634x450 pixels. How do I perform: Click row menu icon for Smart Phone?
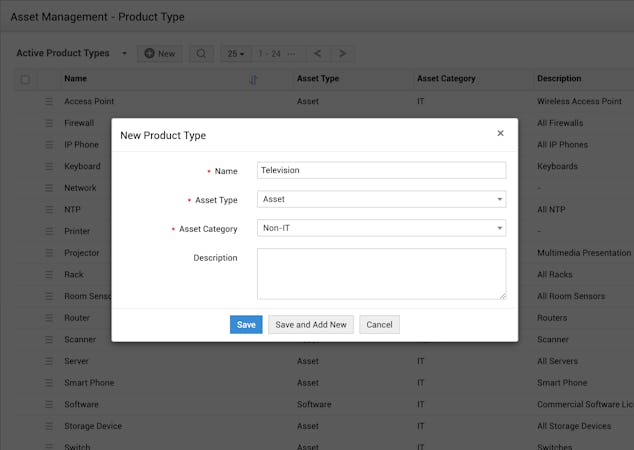[48, 383]
